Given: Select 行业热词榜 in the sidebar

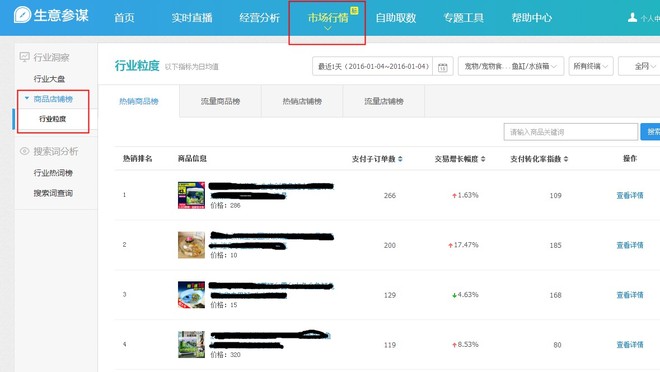Looking at the screenshot, I should (x=53, y=173).
